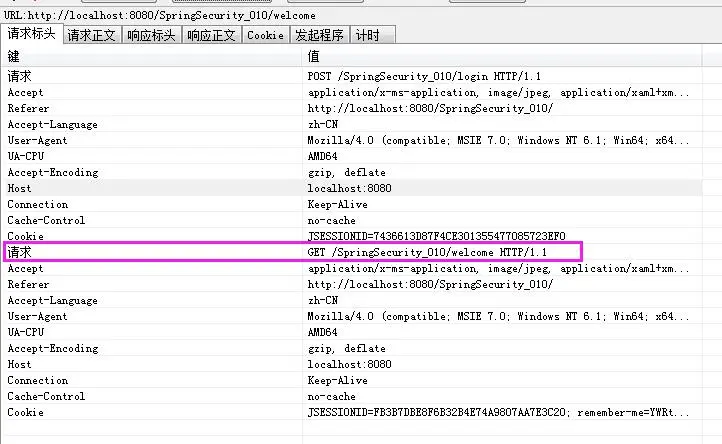Select User-Agent key under the GET welcome request
Screen dimensions: 722x444
pos(37,316)
